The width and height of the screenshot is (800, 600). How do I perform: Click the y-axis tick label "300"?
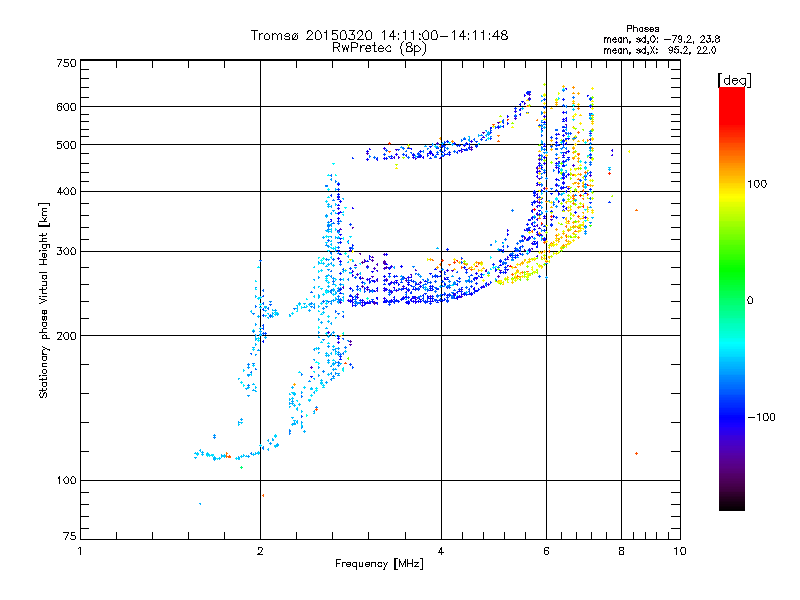pos(66,252)
